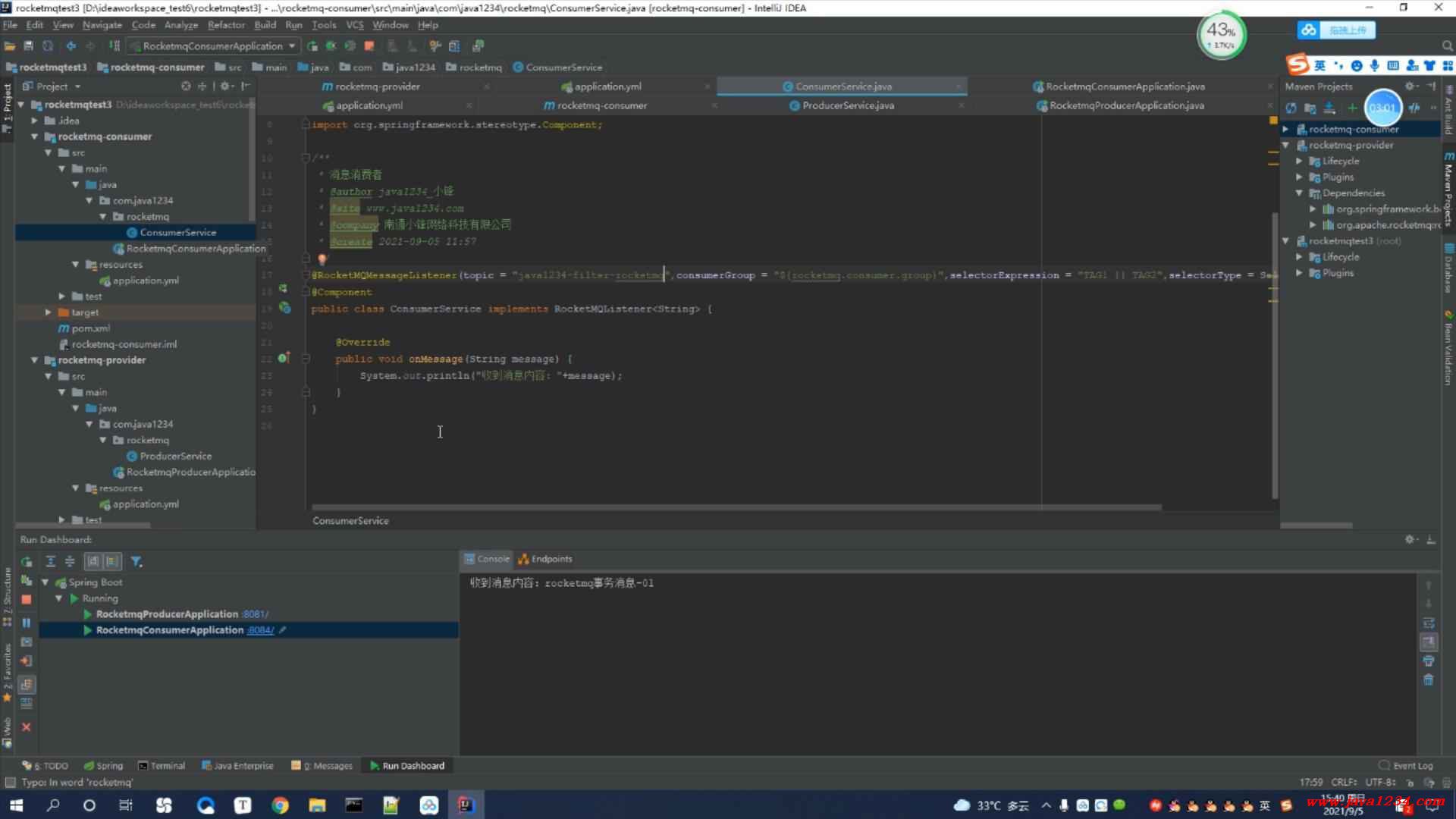The width and height of the screenshot is (1456, 819).
Task: Toggle Soft-Wrap button in console toolbar
Action: coord(1429,623)
